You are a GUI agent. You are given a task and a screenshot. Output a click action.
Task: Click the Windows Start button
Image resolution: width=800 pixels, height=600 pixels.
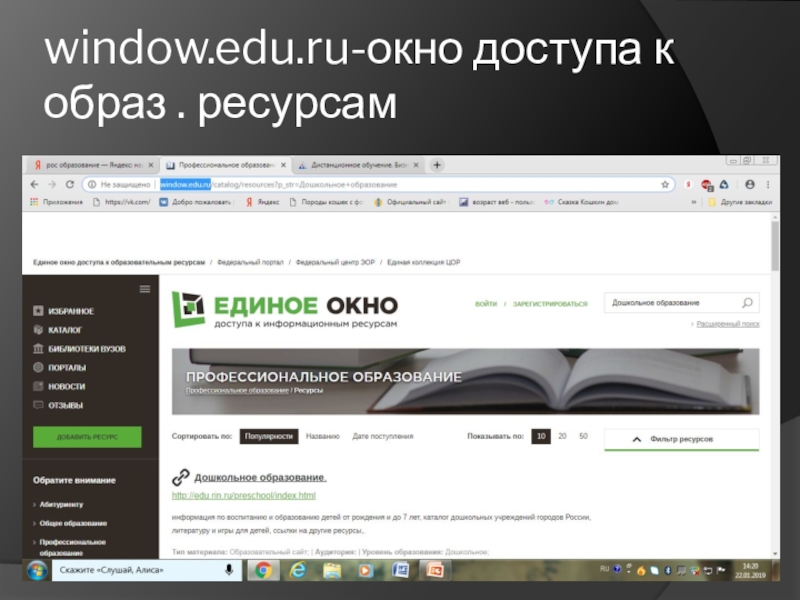tap(37, 570)
